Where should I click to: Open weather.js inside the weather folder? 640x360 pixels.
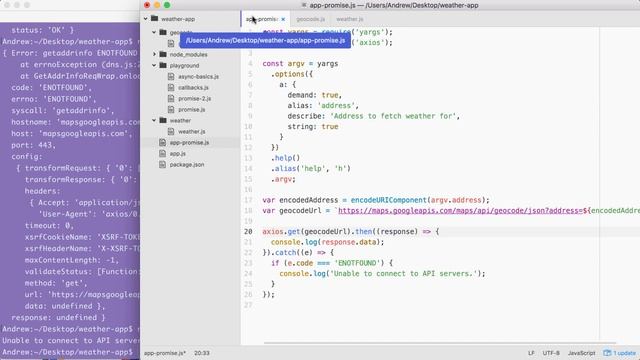pyautogui.click(x=191, y=131)
